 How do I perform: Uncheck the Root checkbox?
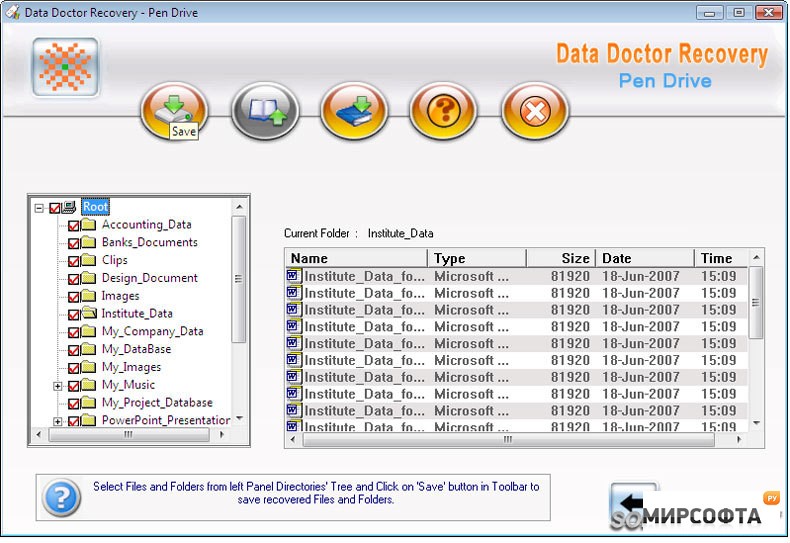55,208
